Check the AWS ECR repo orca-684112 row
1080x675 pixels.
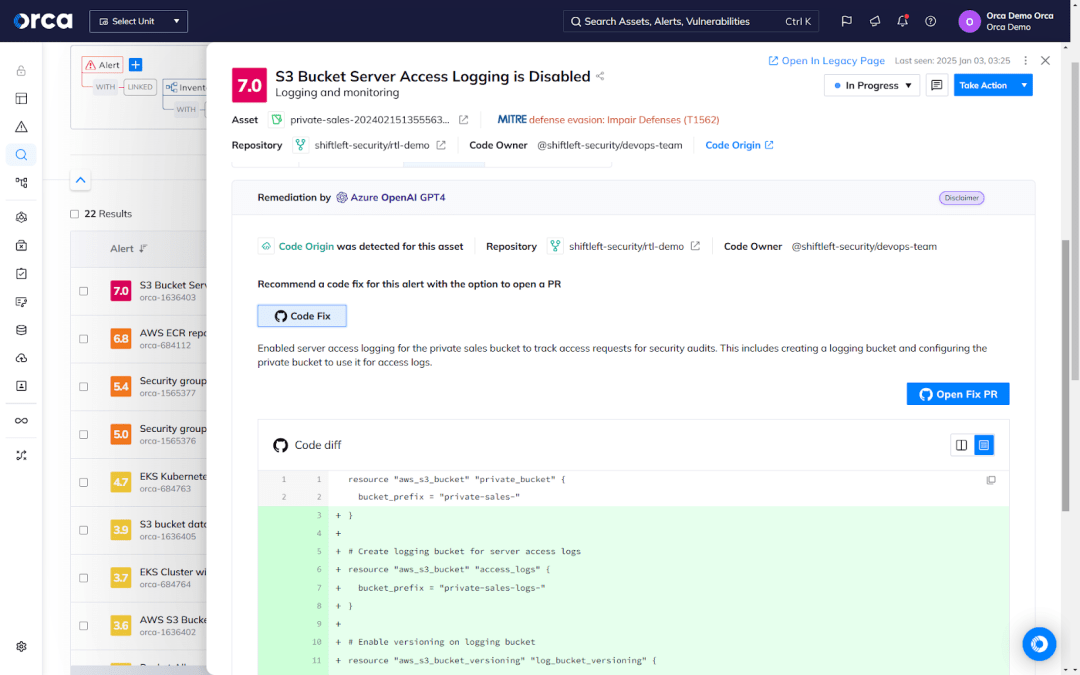(x=83, y=339)
